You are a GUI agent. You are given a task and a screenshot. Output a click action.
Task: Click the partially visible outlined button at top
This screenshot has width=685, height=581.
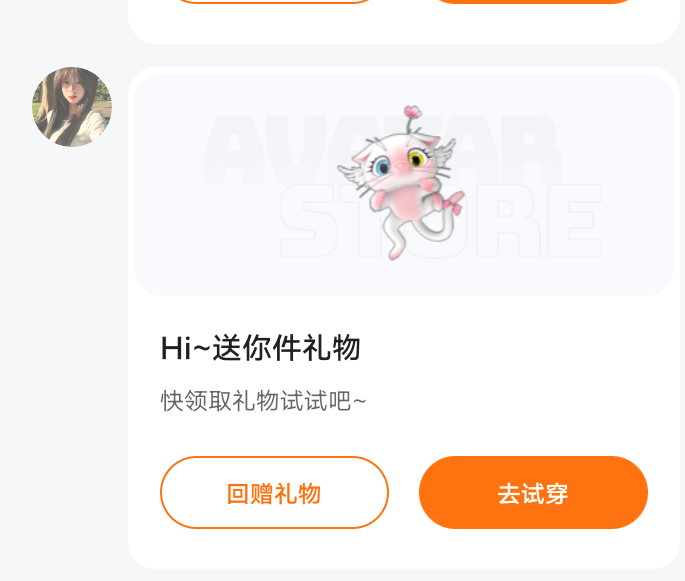click(x=274, y=2)
